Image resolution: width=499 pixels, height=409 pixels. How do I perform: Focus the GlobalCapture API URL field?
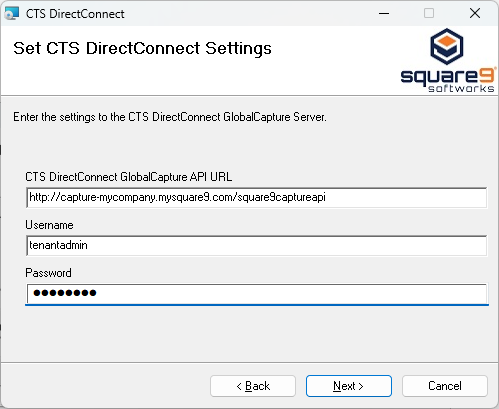(257, 197)
